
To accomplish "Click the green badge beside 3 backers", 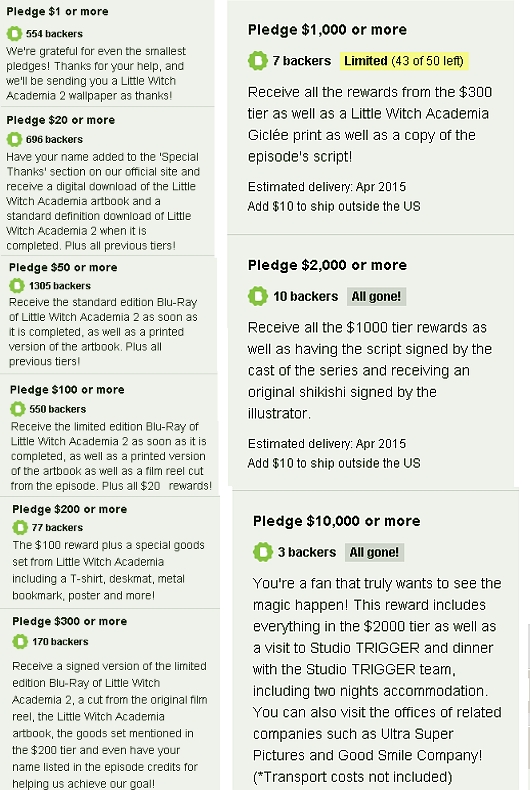I will (x=262, y=552).
